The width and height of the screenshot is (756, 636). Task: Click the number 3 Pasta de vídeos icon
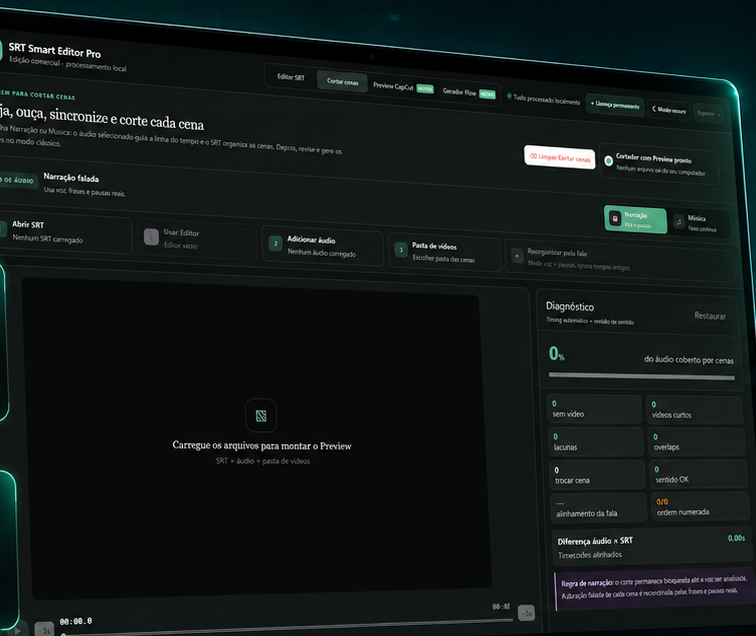point(401,250)
